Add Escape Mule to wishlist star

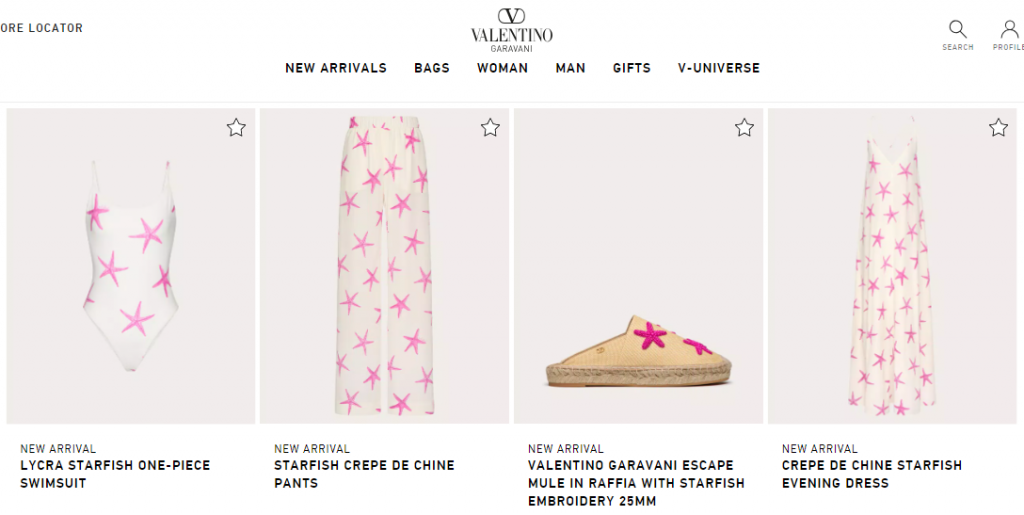click(x=744, y=127)
